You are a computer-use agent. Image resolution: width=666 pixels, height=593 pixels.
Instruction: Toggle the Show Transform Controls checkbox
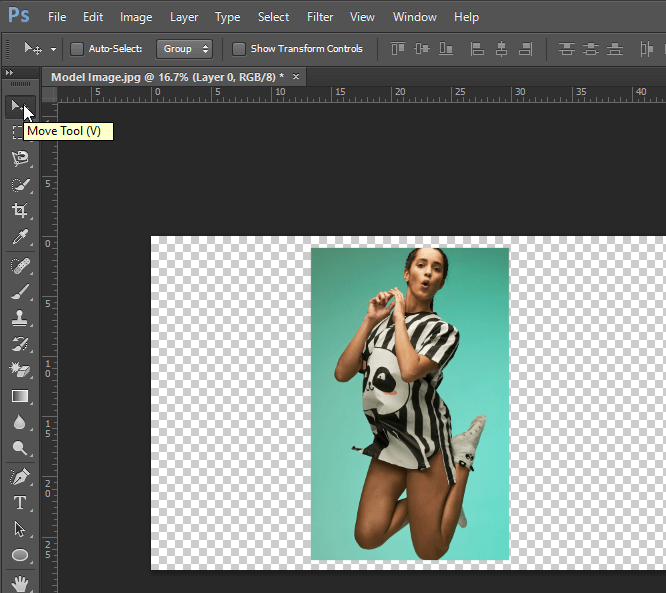(238, 49)
